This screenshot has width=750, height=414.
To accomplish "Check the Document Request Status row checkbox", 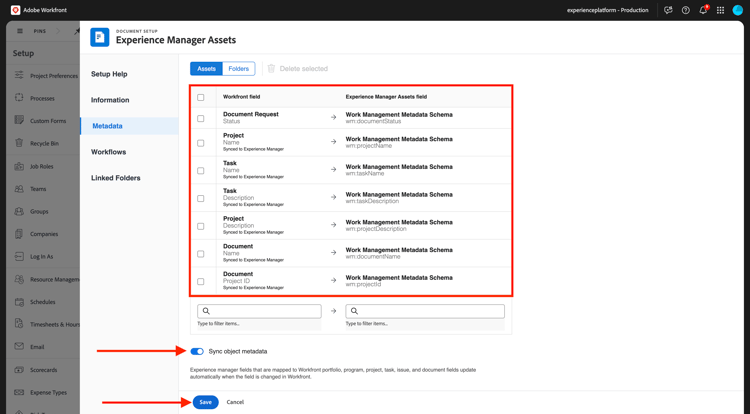I will click(x=200, y=118).
